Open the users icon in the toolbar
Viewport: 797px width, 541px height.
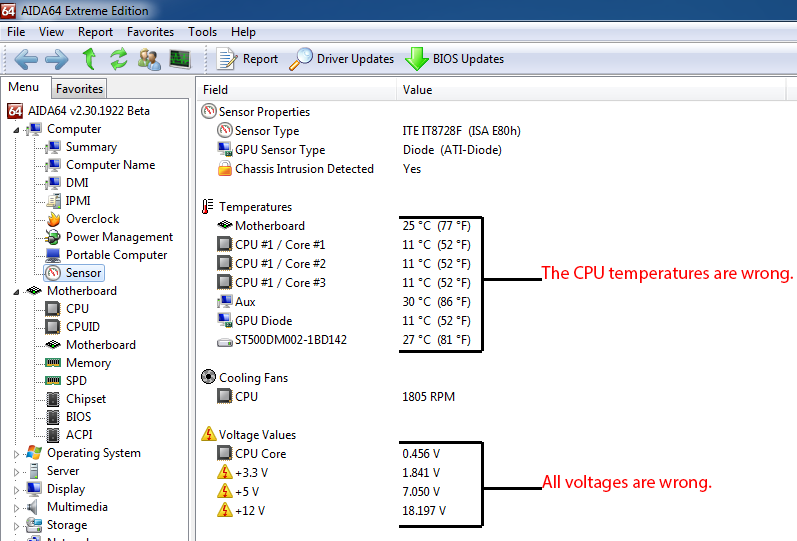point(149,59)
